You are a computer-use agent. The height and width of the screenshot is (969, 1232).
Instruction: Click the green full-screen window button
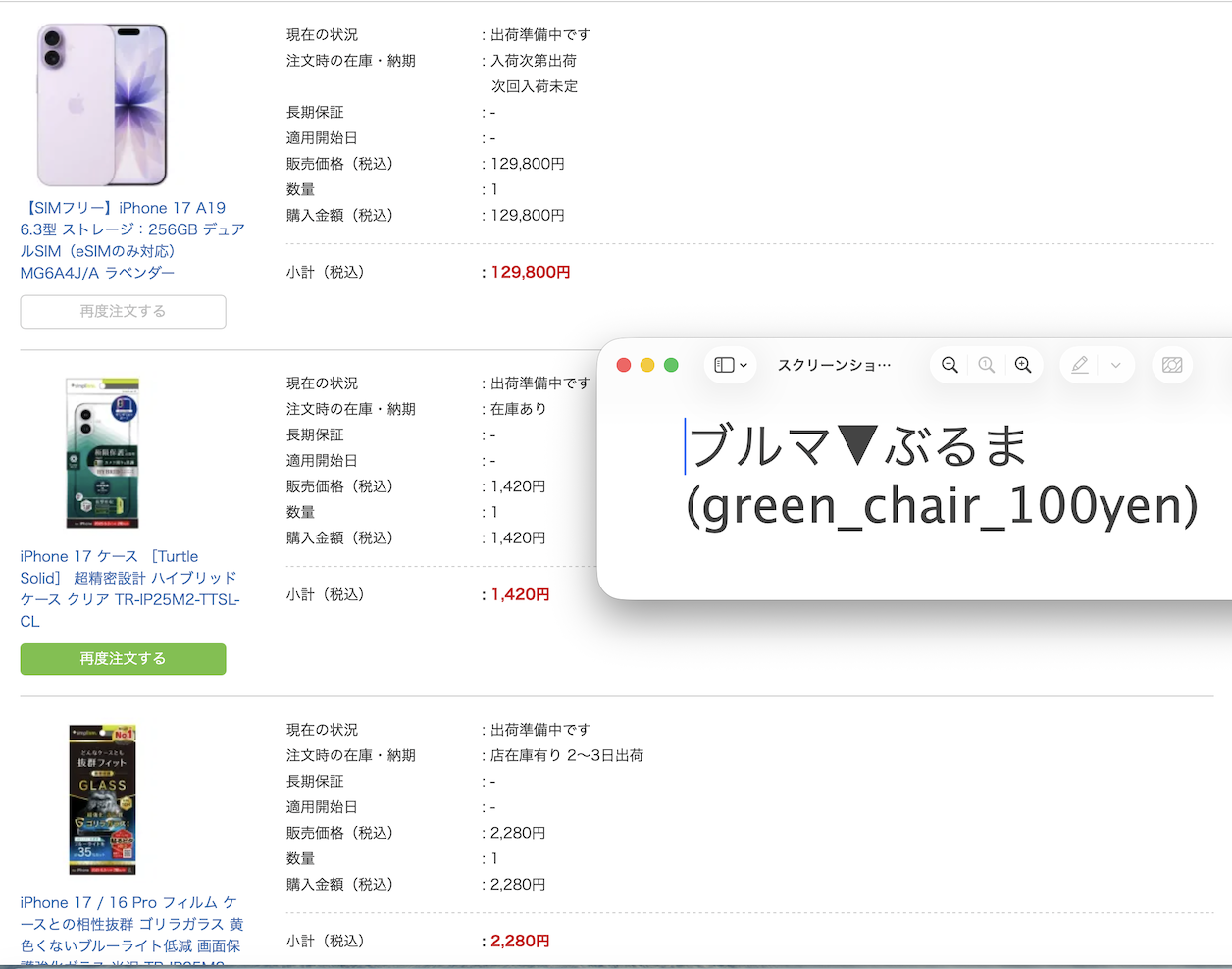coord(671,365)
